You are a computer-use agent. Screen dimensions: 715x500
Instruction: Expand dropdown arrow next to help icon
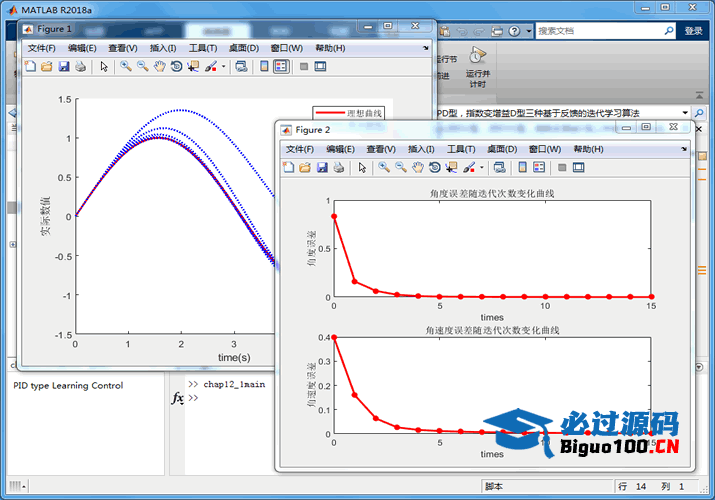(528, 31)
